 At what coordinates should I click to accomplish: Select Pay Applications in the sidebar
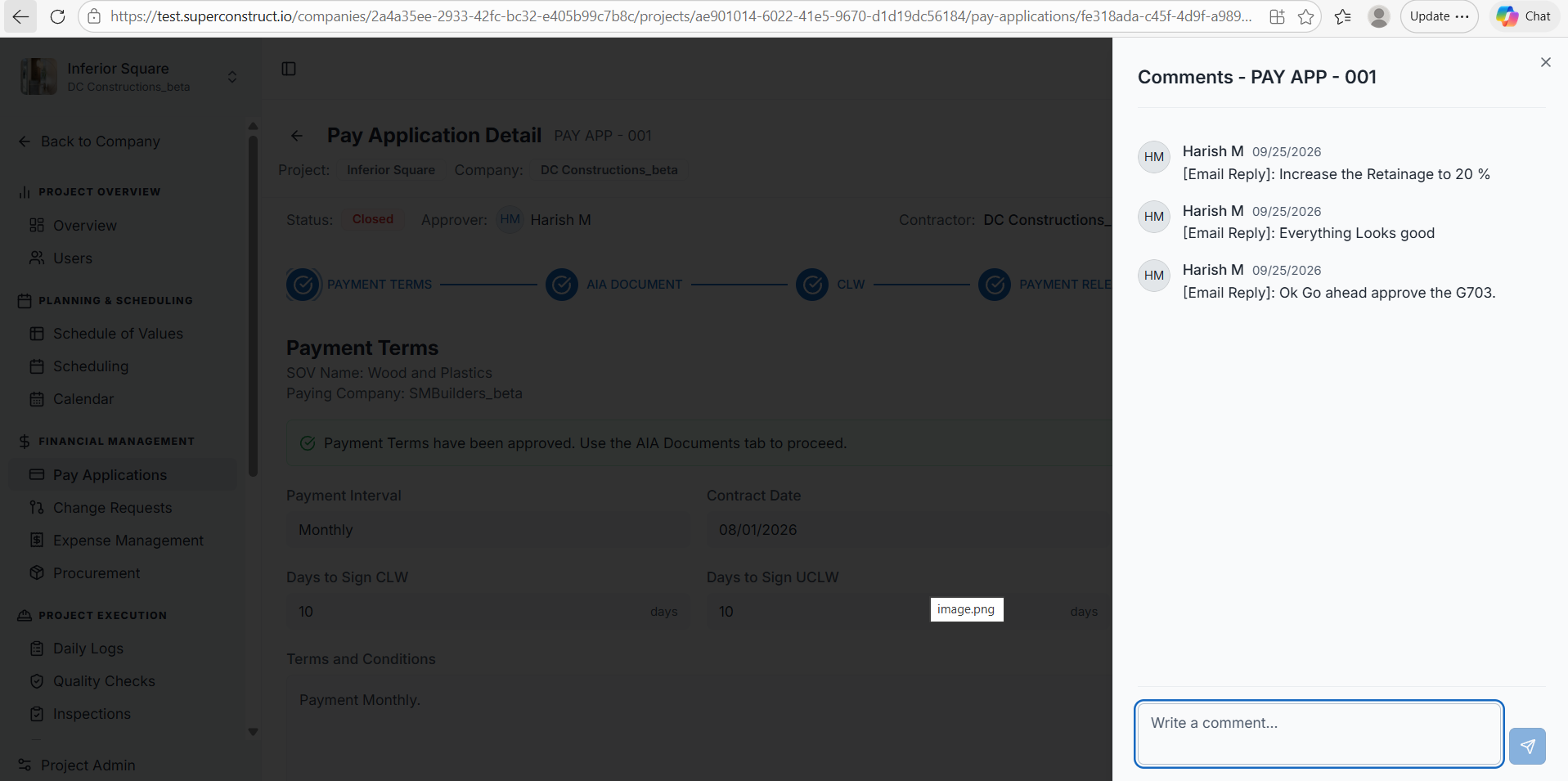123,475
